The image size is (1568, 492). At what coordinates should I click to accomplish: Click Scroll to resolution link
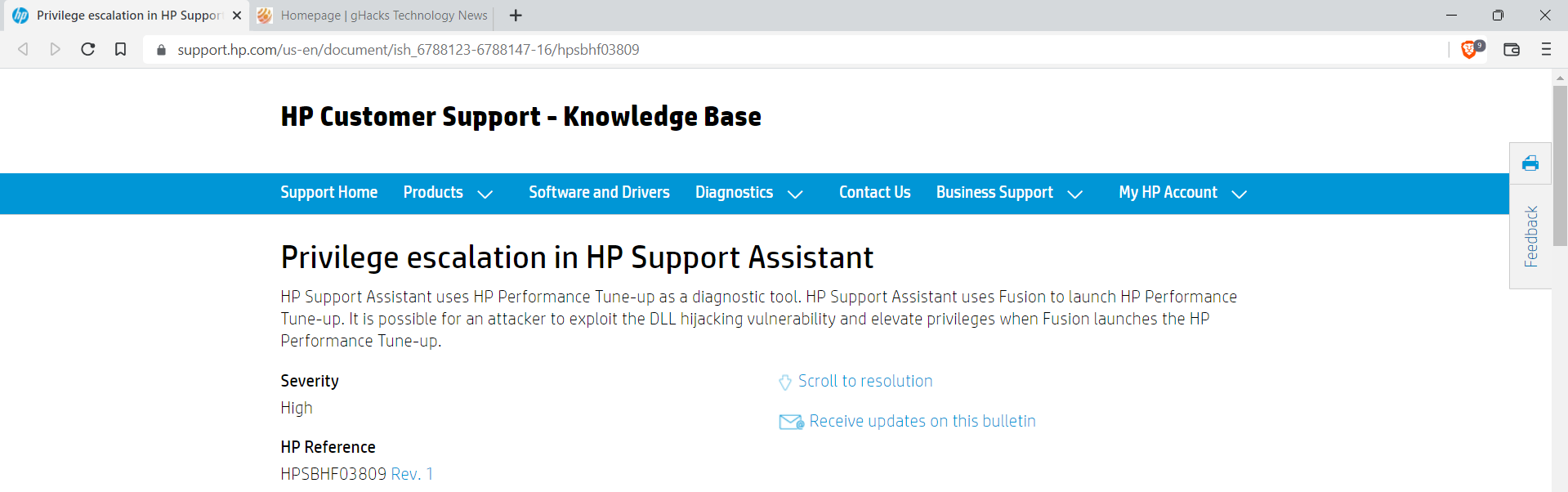point(864,382)
